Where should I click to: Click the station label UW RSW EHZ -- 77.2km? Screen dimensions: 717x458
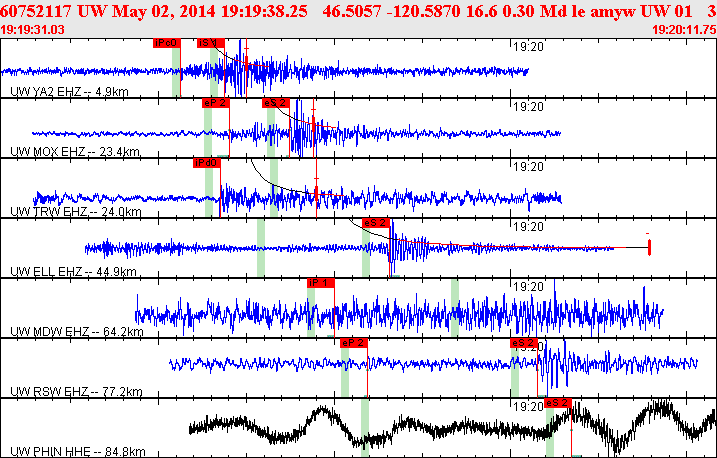[x=76, y=391]
